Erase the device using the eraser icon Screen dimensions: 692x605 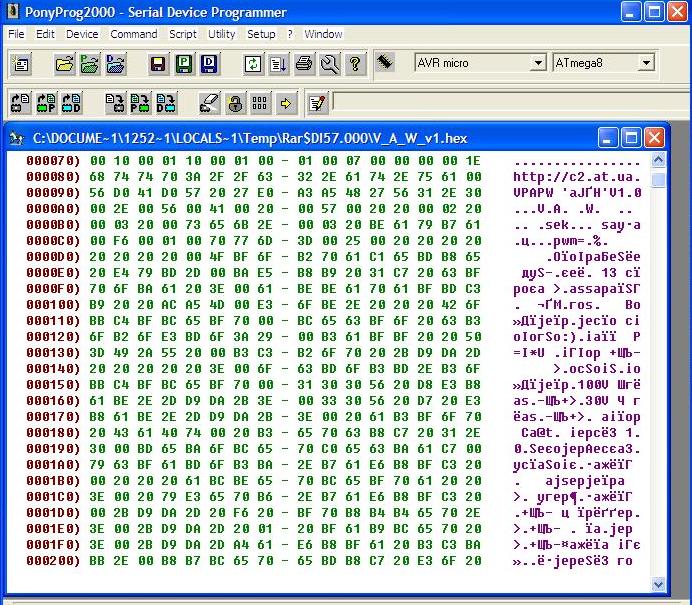tap(209, 103)
